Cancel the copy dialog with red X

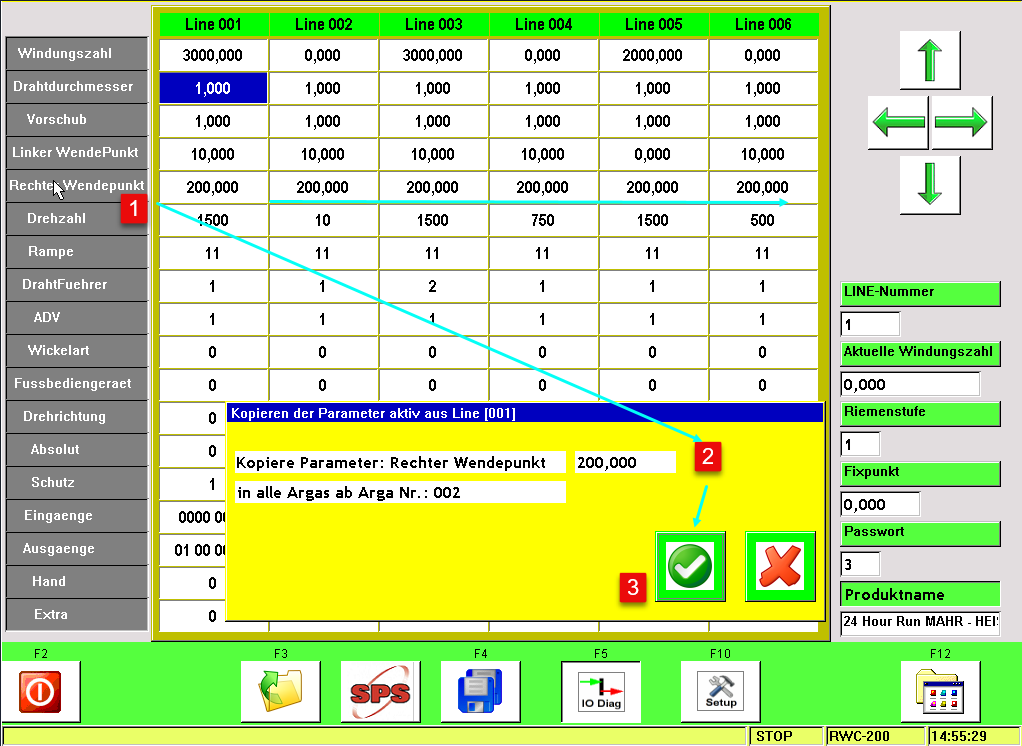[x=780, y=566]
